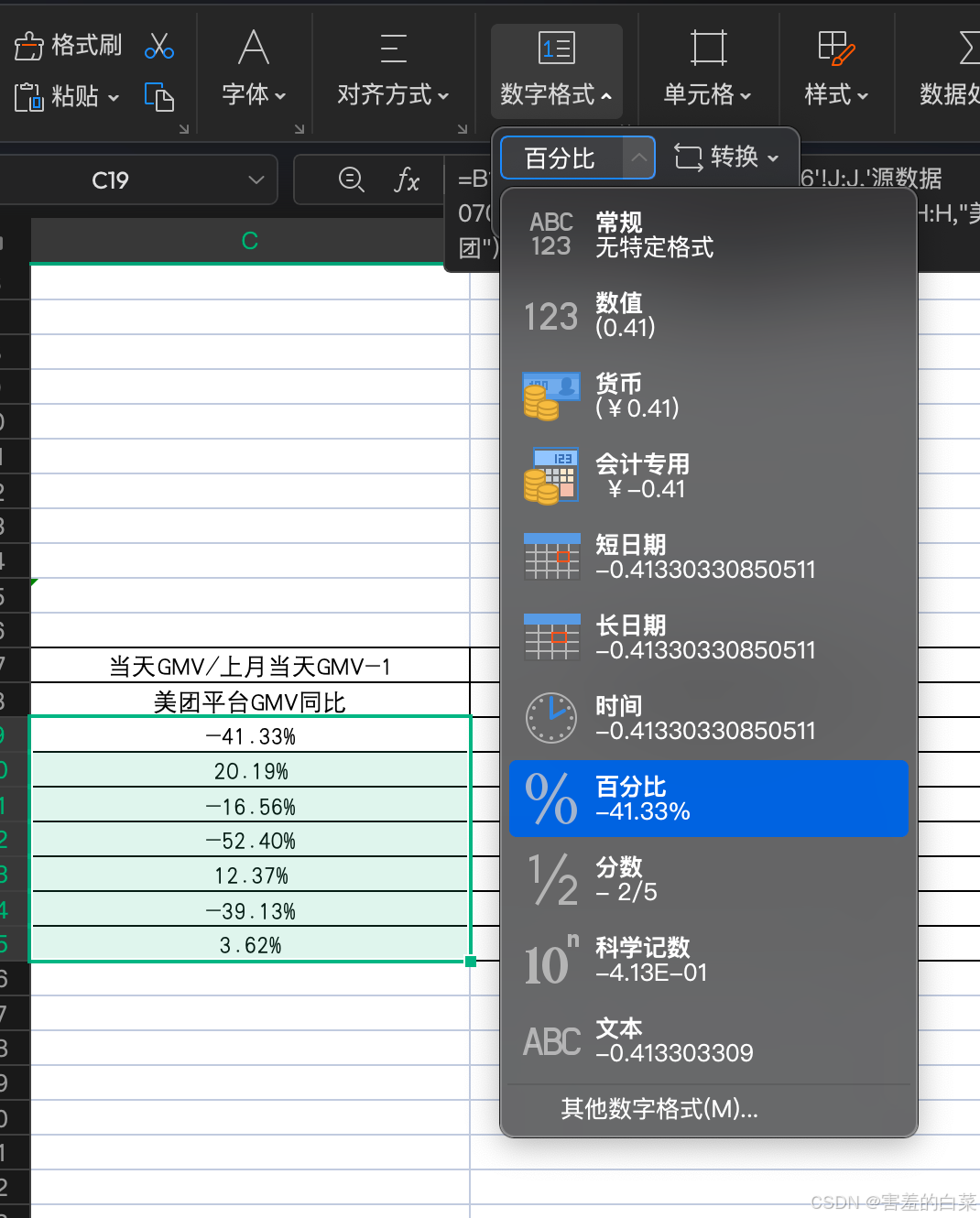This screenshot has width=980, height=1218.
Task: Open the clipboard group dialog launcher arrow
Action: click(x=184, y=129)
